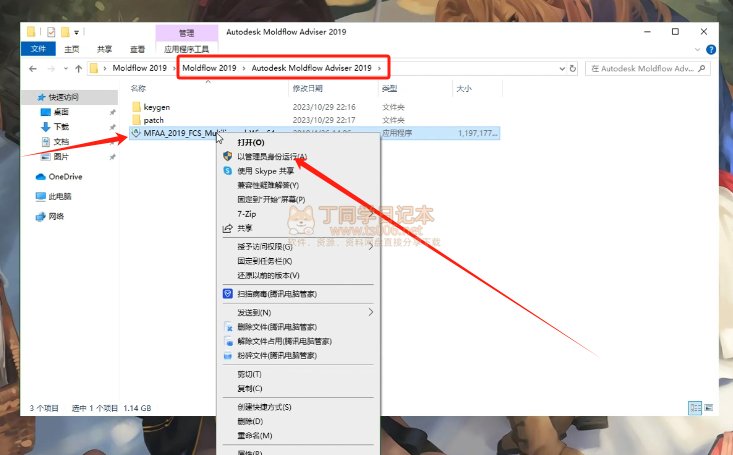Expand the chevron after Autodesk Moldflow Adviser 2019
Screen dimensions: 733x455
tap(379, 68)
